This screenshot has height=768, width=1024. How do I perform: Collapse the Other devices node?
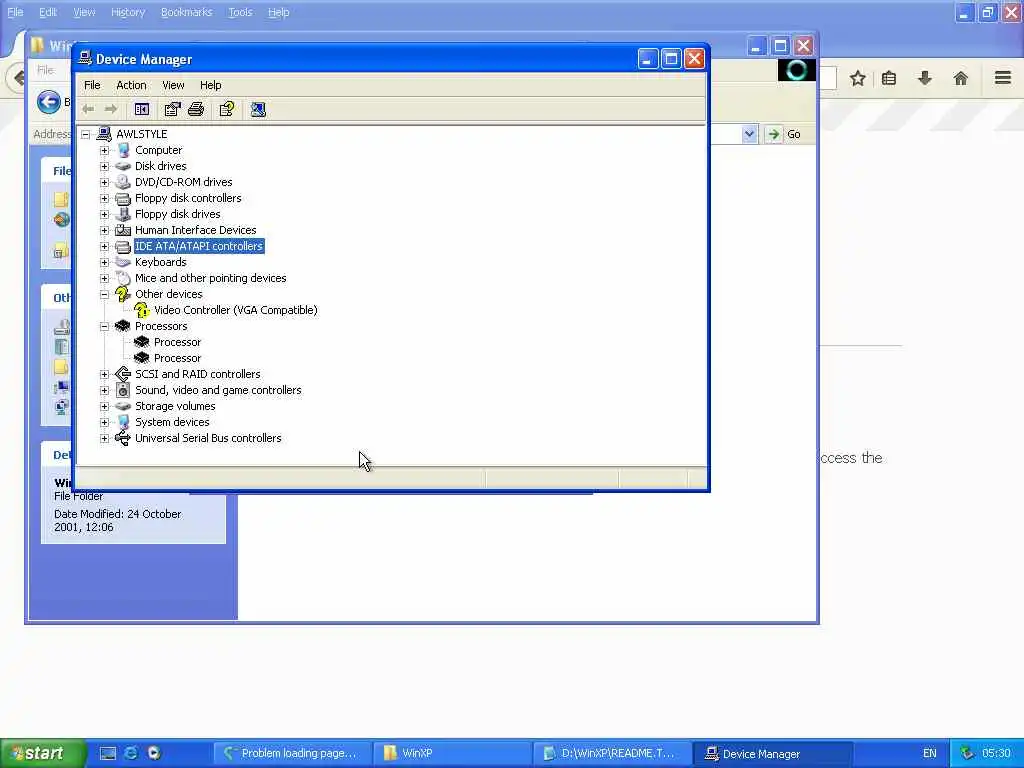click(x=104, y=294)
